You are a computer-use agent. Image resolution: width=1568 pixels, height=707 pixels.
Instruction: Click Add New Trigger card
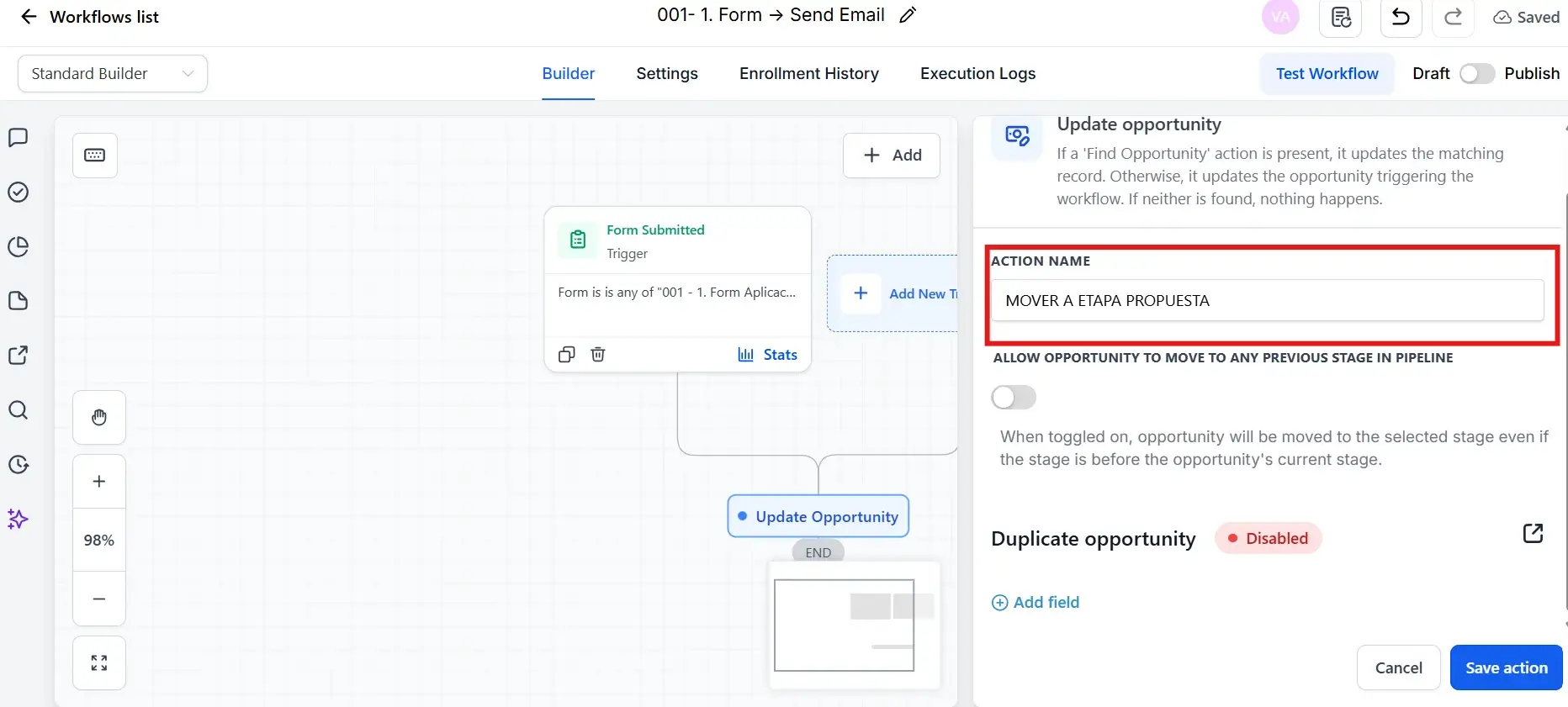[893, 293]
